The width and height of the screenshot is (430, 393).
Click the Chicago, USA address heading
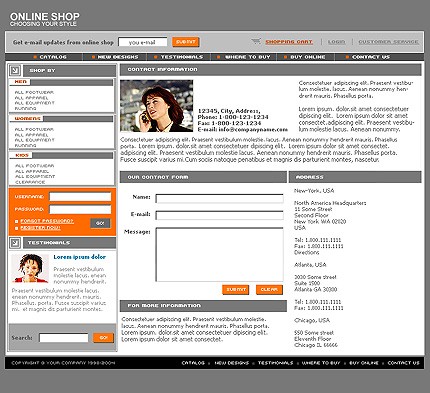pyautogui.click(x=312, y=320)
